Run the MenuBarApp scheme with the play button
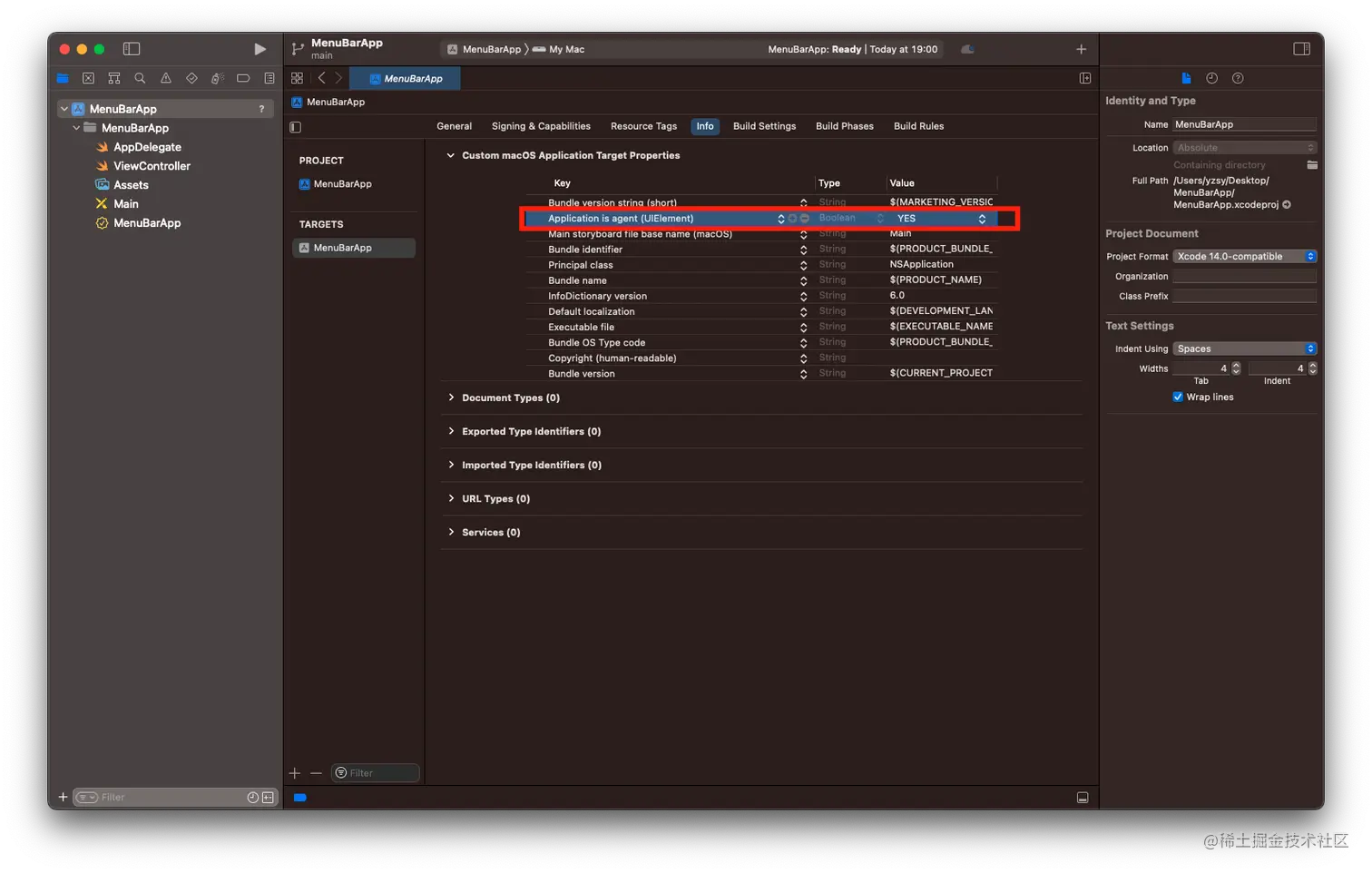The height and width of the screenshot is (873, 1372). click(x=260, y=49)
